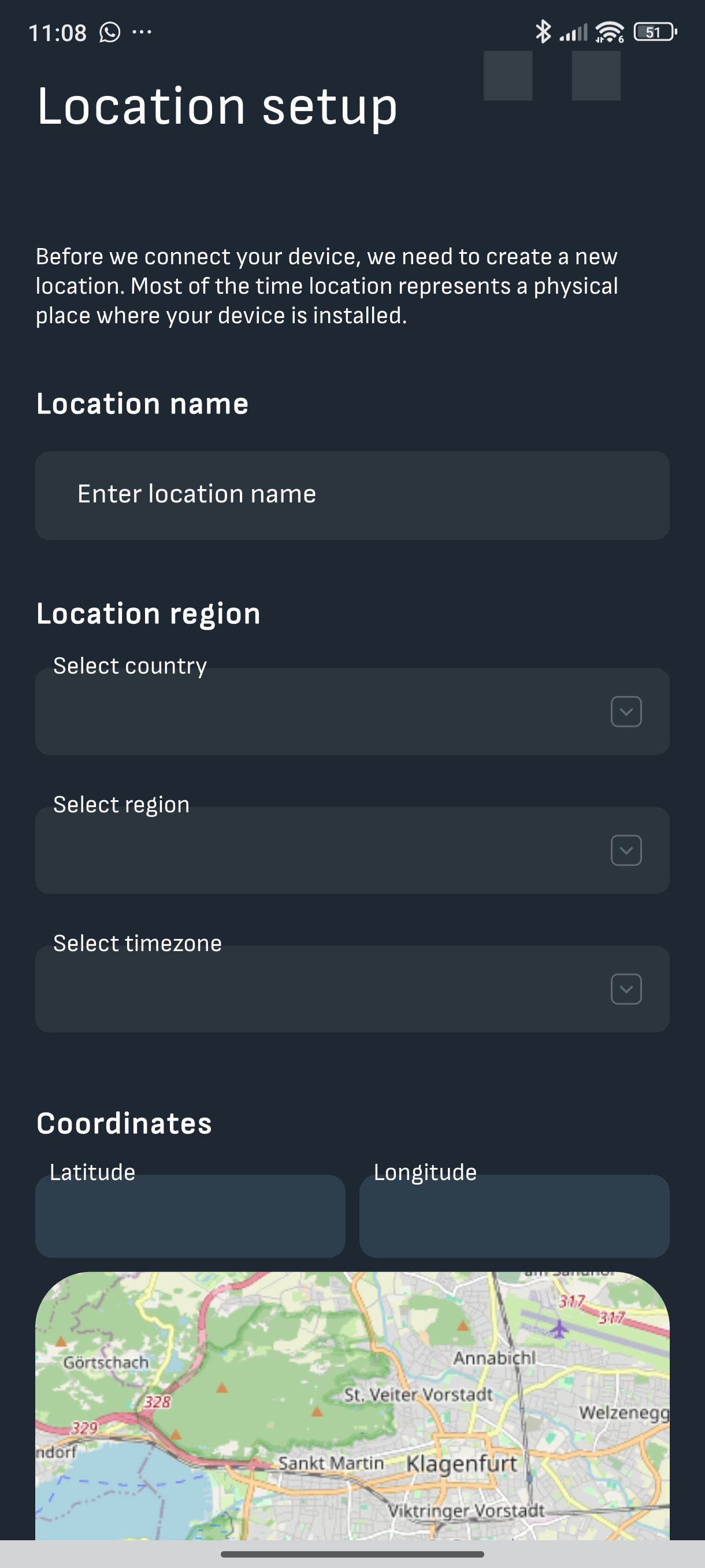The height and width of the screenshot is (1568, 705).
Task: Tap the Sankt Martin map label
Action: tap(331, 1463)
